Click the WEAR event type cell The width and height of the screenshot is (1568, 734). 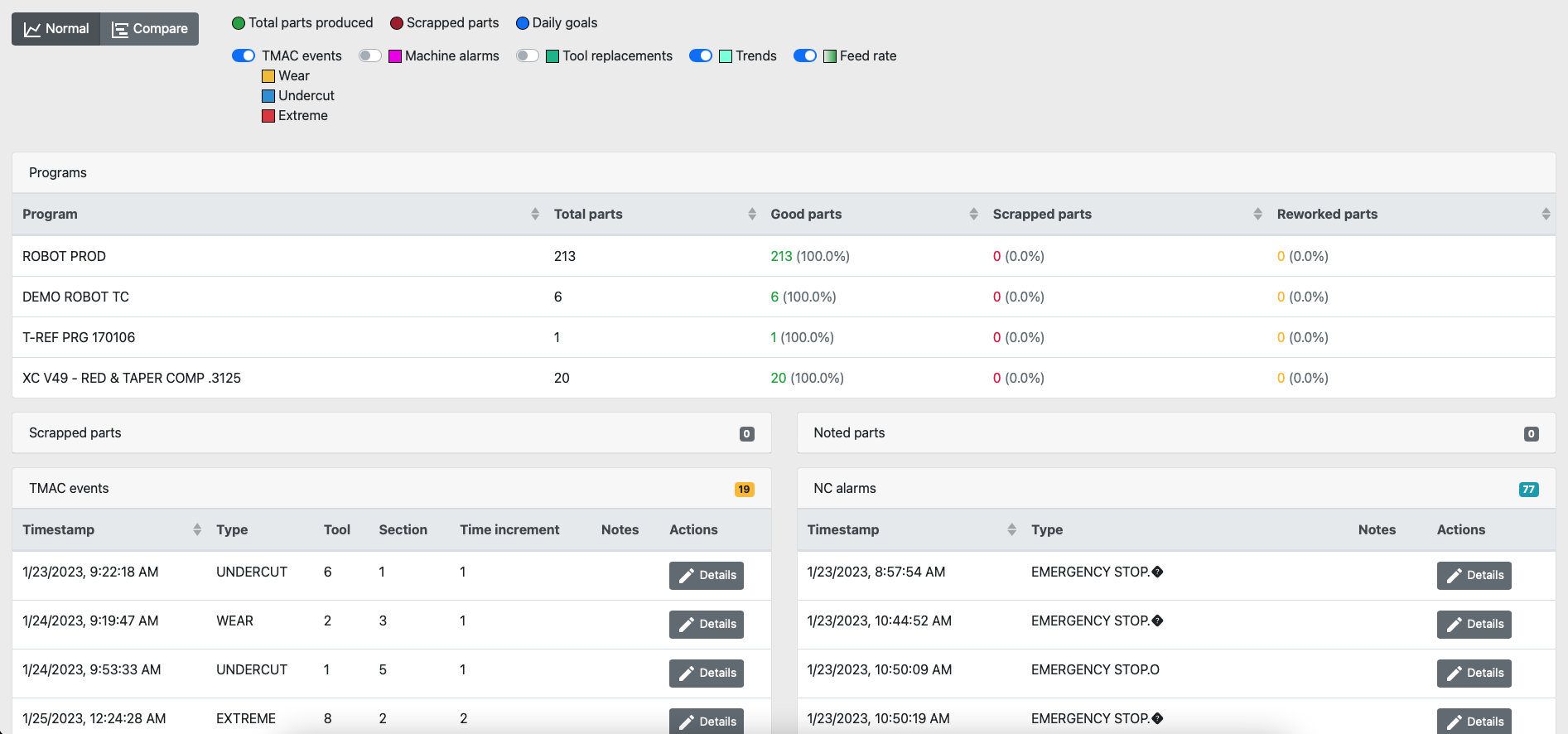pyautogui.click(x=235, y=621)
